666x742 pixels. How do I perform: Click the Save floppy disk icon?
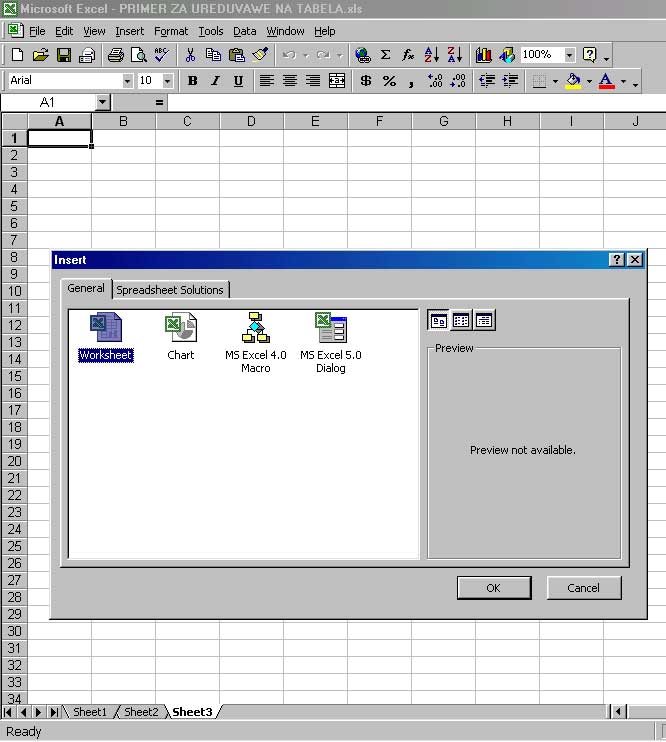(64, 55)
